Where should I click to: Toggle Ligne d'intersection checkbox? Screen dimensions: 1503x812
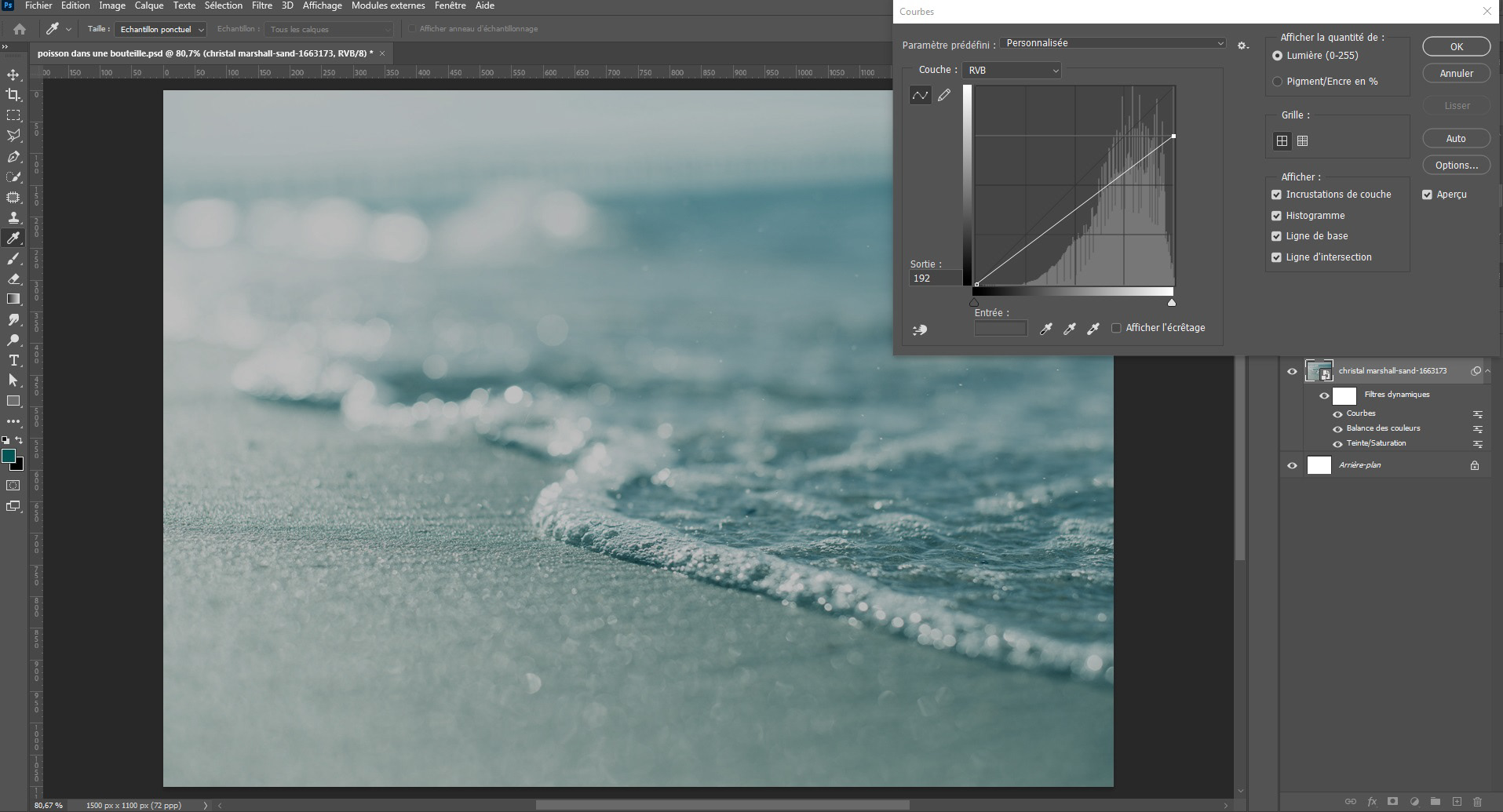(1276, 257)
